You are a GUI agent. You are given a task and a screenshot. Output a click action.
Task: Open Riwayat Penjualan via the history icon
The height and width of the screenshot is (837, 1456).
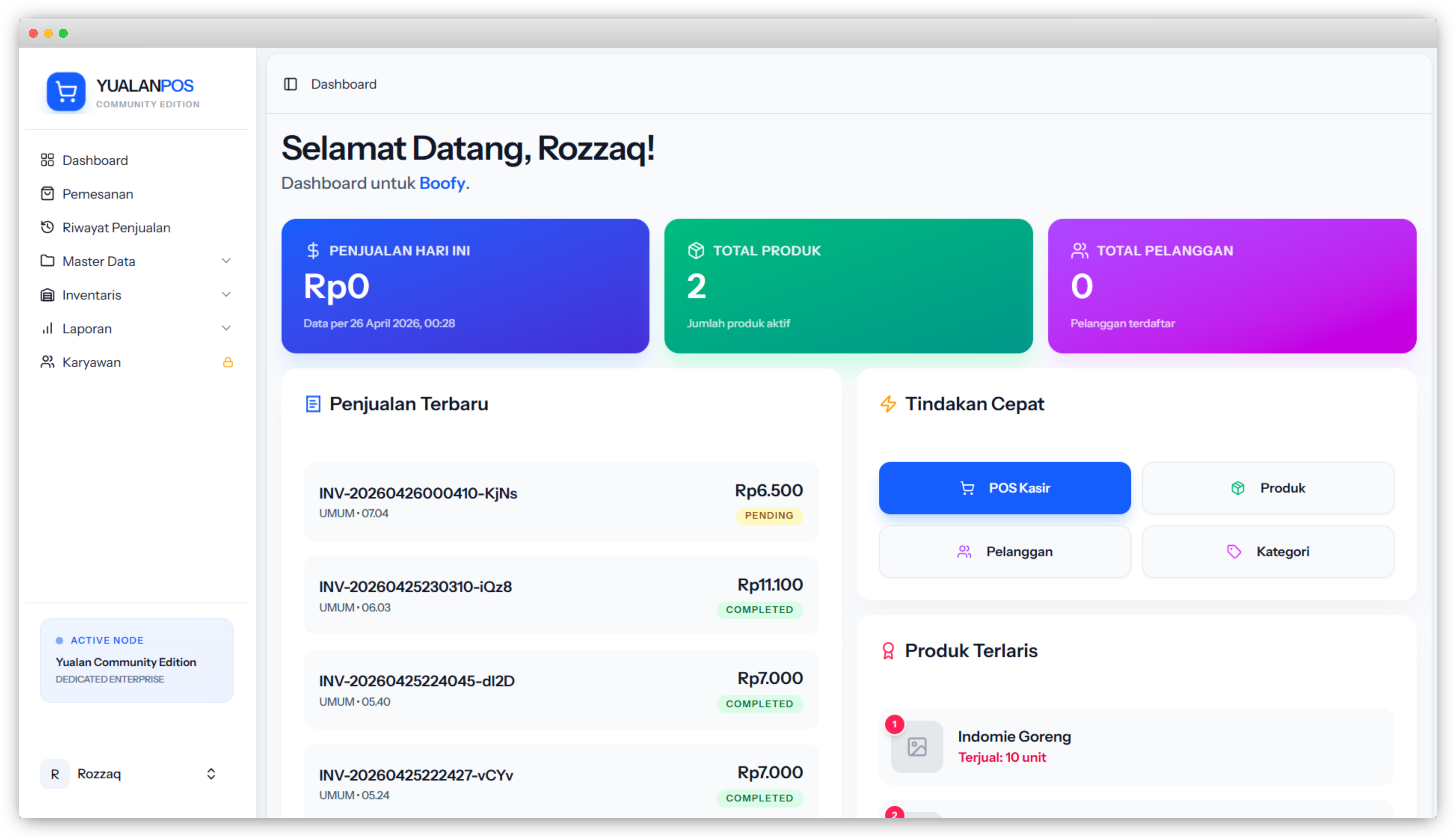click(x=48, y=227)
